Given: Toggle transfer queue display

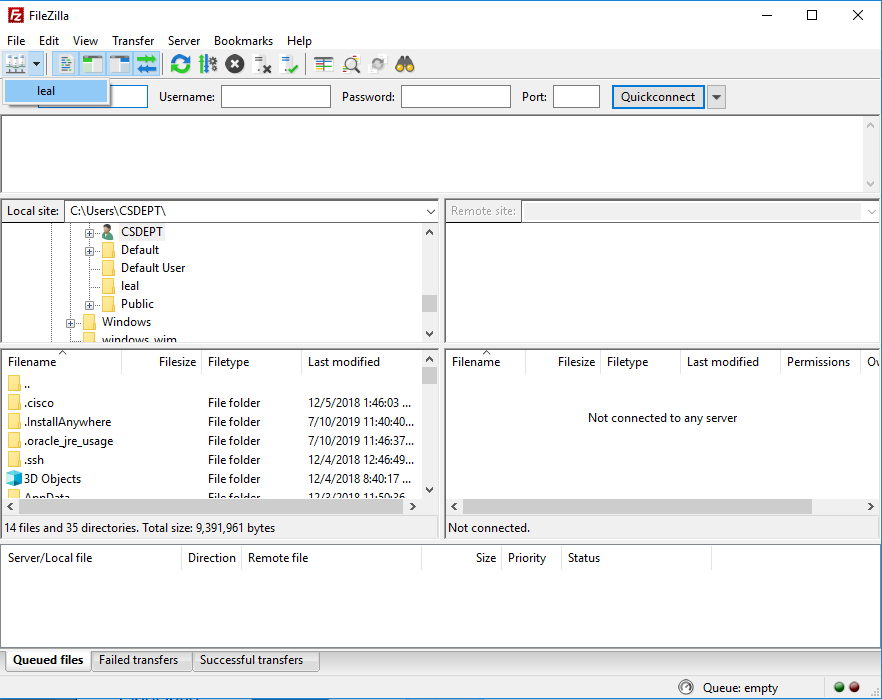Looking at the screenshot, I should coord(147,64).
